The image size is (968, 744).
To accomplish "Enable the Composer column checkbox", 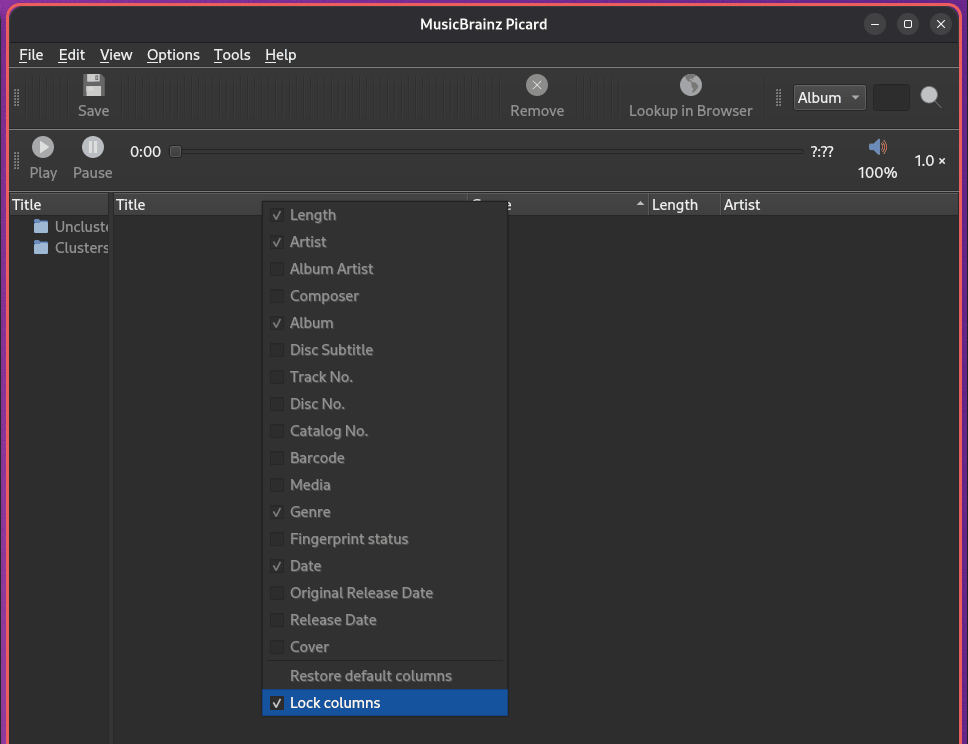I will click(x=277, y=296).
